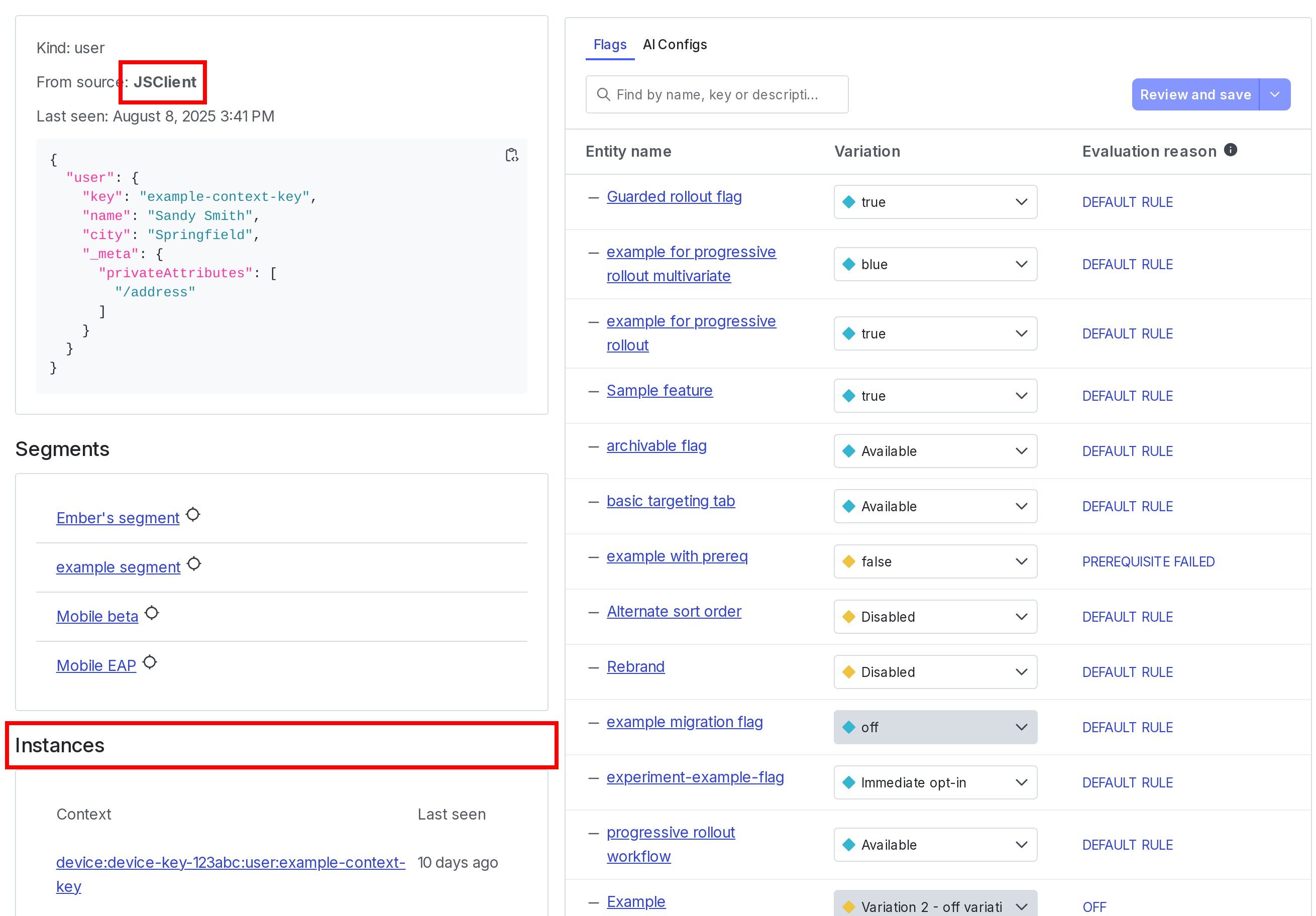The height and width of the screenshot is (916, 1316).
Task: Click the yellow diamond next to false variation
Action: tap(850, 561)
